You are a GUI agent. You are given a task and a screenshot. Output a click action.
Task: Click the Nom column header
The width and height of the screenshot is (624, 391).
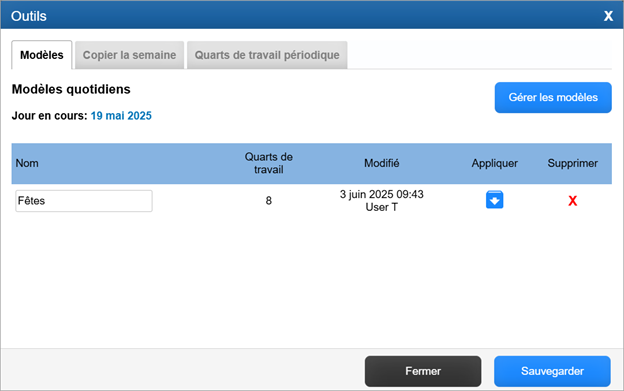pyautogui.click(x=27, y=163)
